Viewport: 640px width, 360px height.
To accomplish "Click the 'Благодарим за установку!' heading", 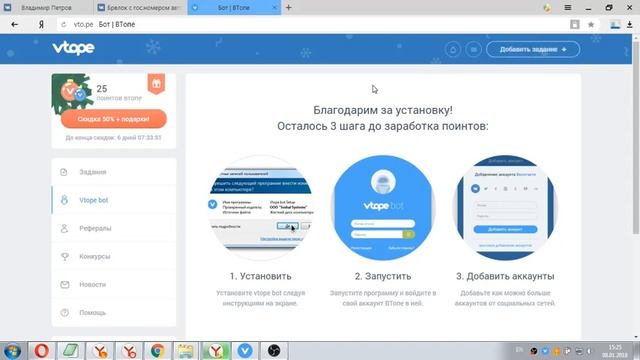I will (x=383, y=110).
